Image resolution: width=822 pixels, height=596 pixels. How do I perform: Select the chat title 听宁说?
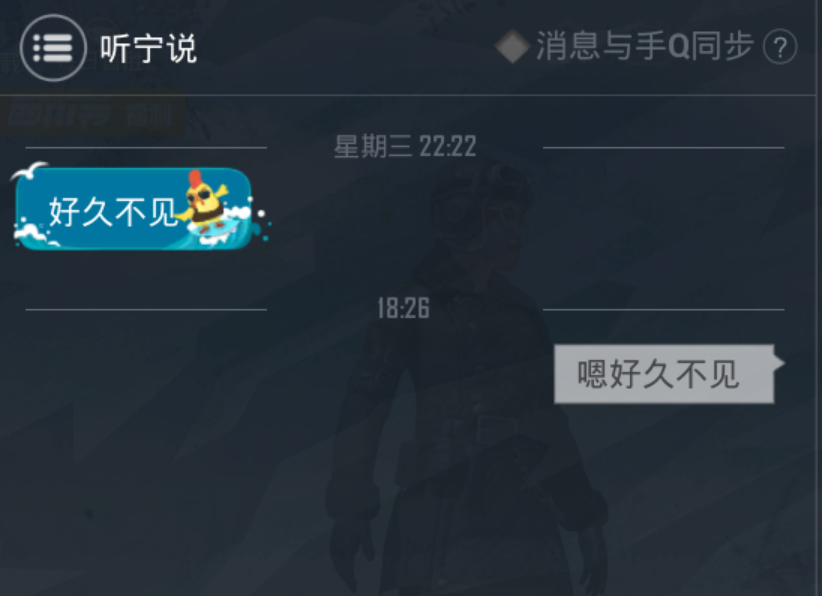[x=148, y=48]
